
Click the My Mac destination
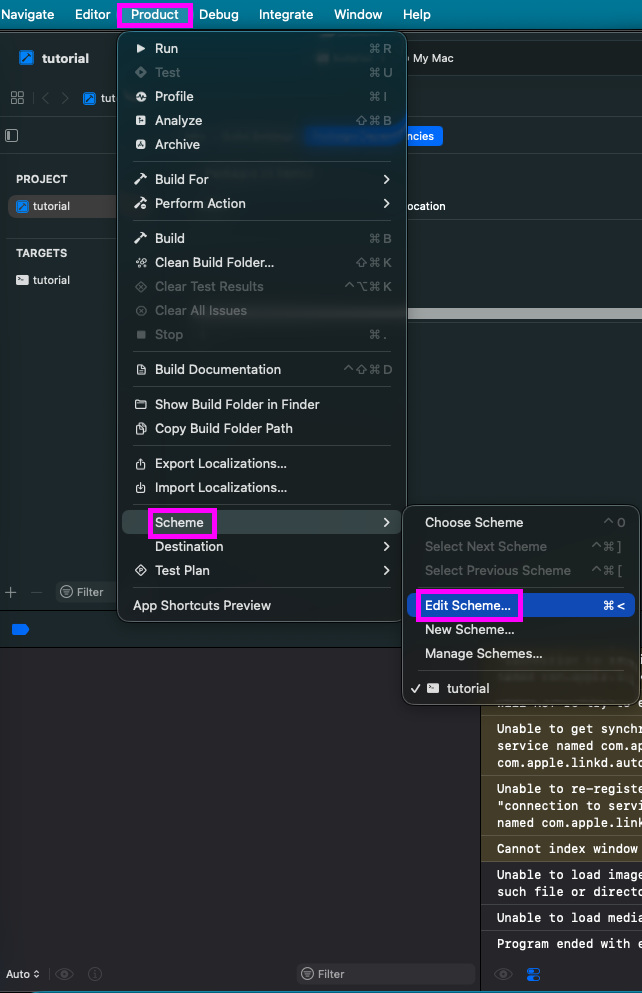[433, 58]
